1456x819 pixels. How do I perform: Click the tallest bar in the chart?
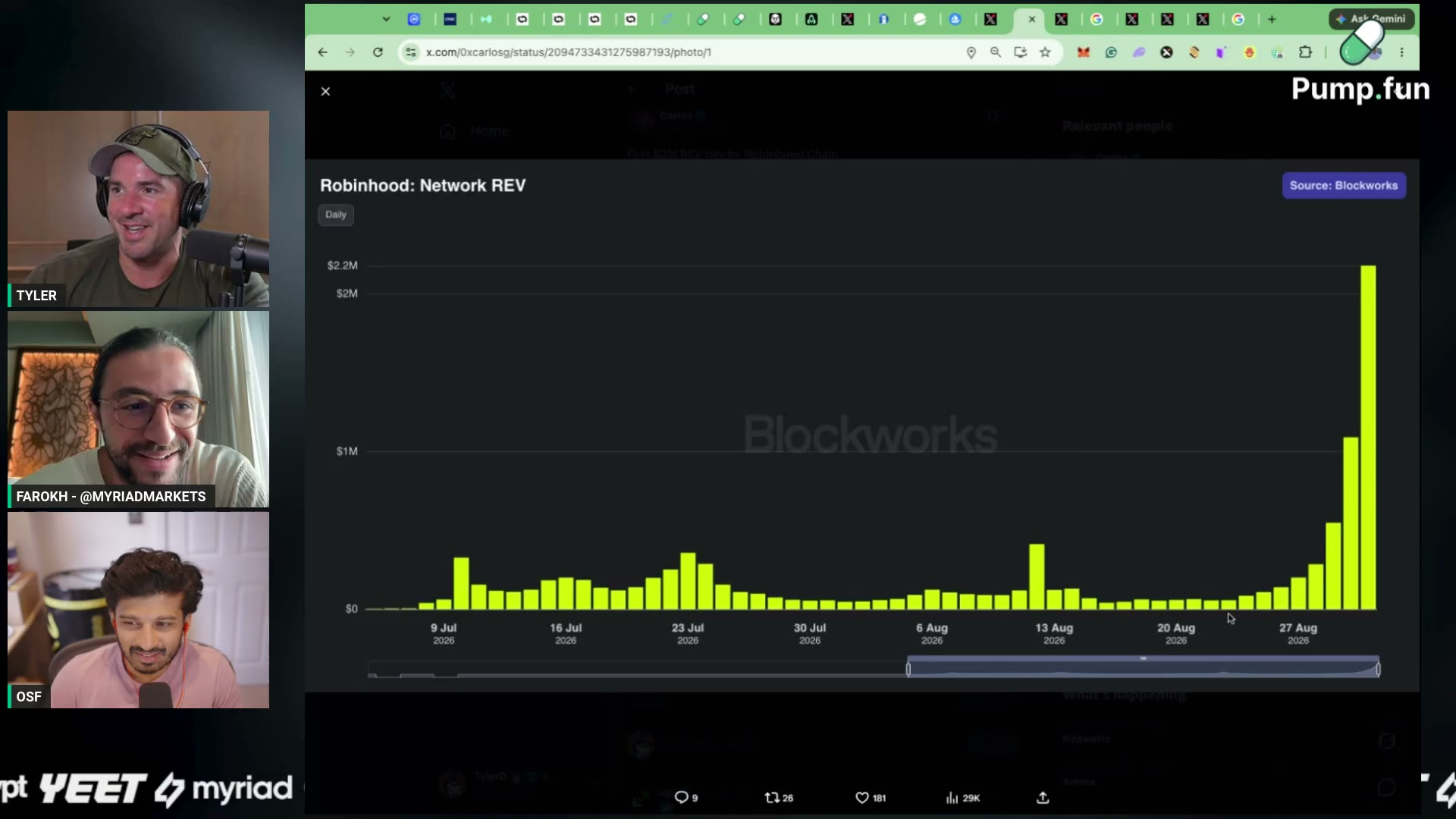coord(1368,438)
